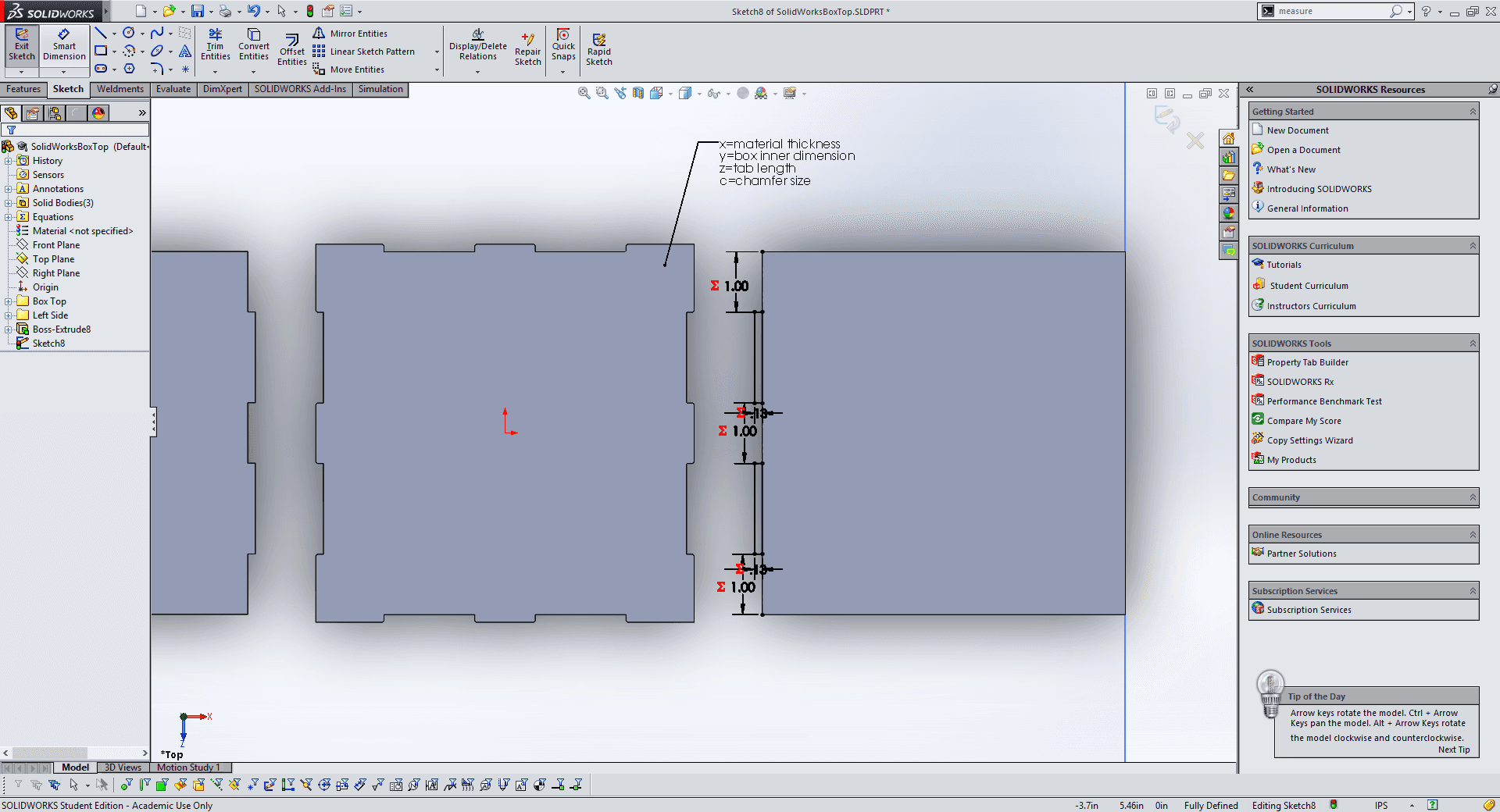Toggle Filter Edges selection filter
Image resolution: width=1500 pixels, height=812 pixels.
coord(145,785)
